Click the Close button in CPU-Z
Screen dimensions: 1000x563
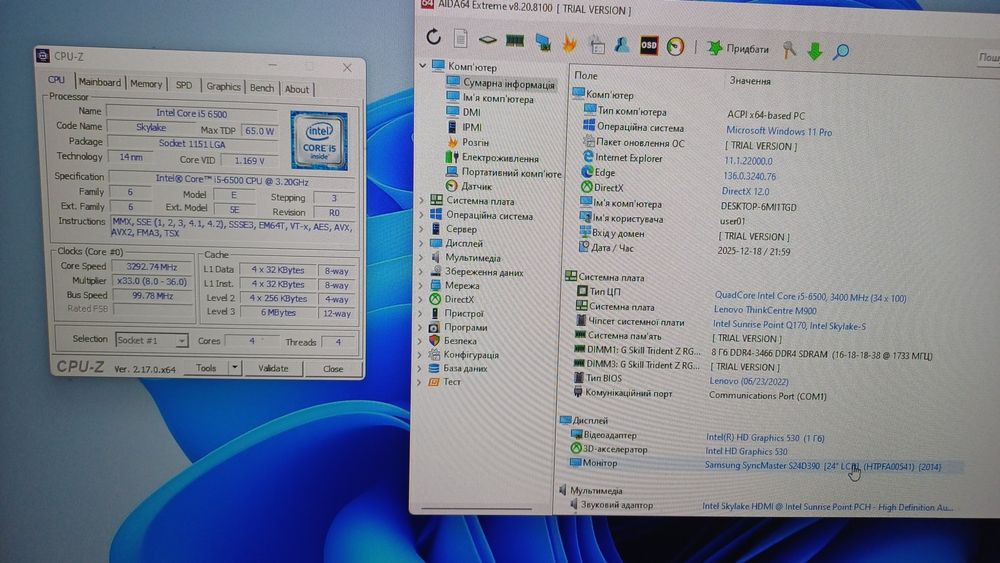point(333,369)
